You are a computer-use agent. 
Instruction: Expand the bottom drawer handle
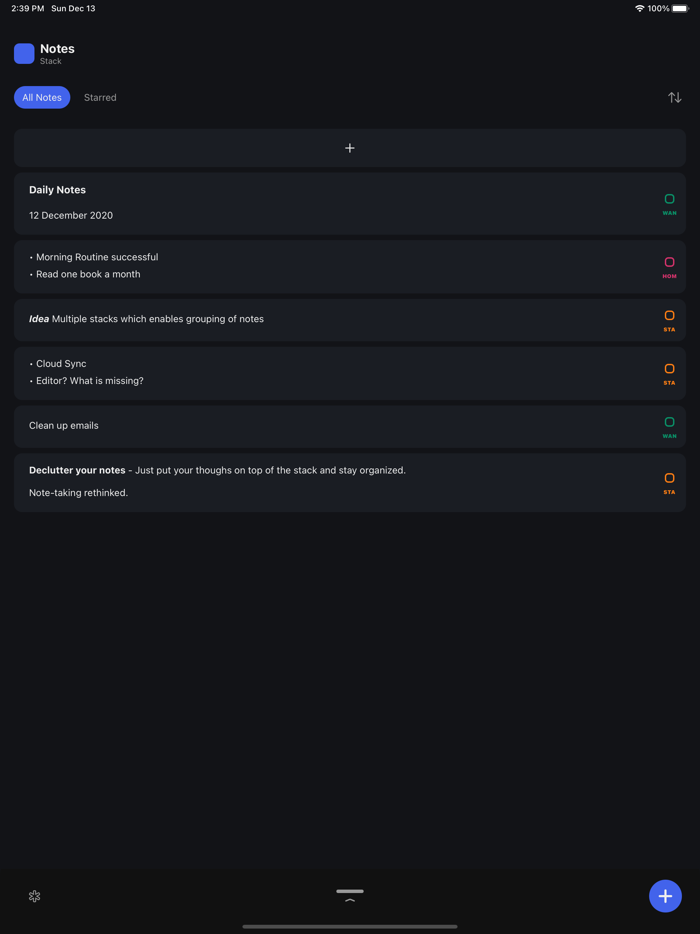(x=350, y=895)
